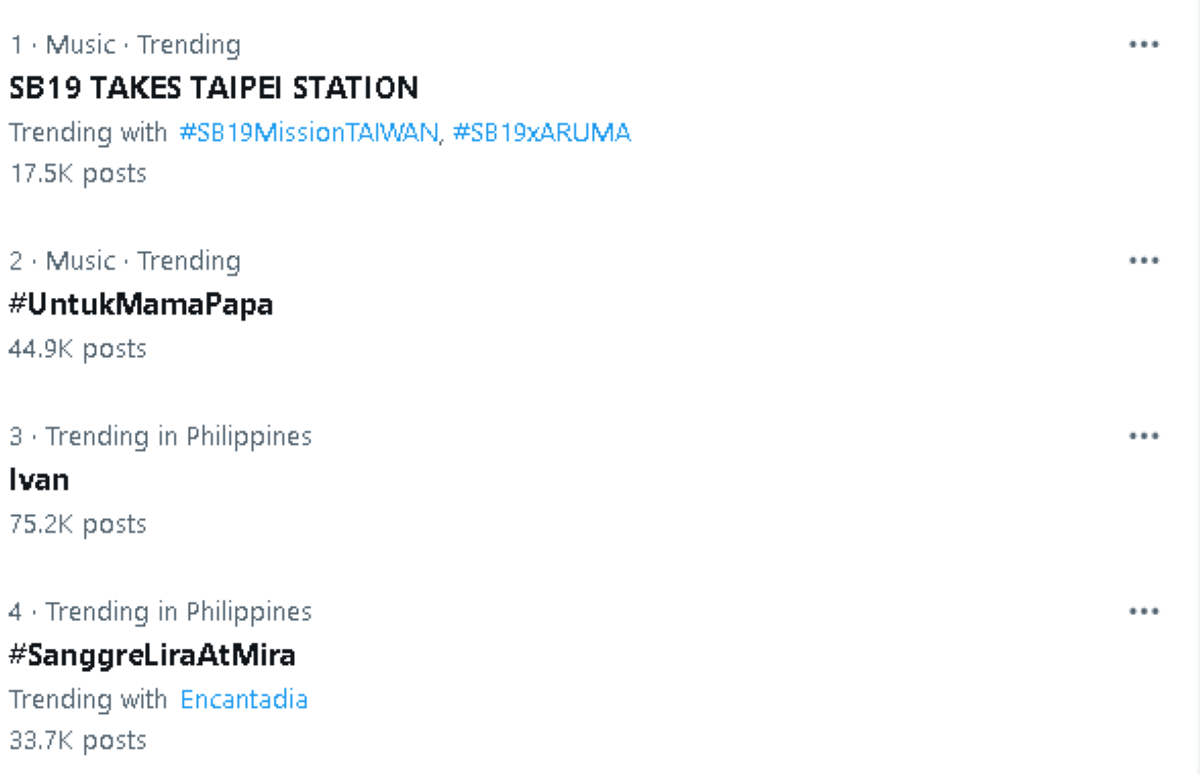
Task: Click "4 · Trending in Philippines" label
Action: pyautogui.click(x=160, y=612)
